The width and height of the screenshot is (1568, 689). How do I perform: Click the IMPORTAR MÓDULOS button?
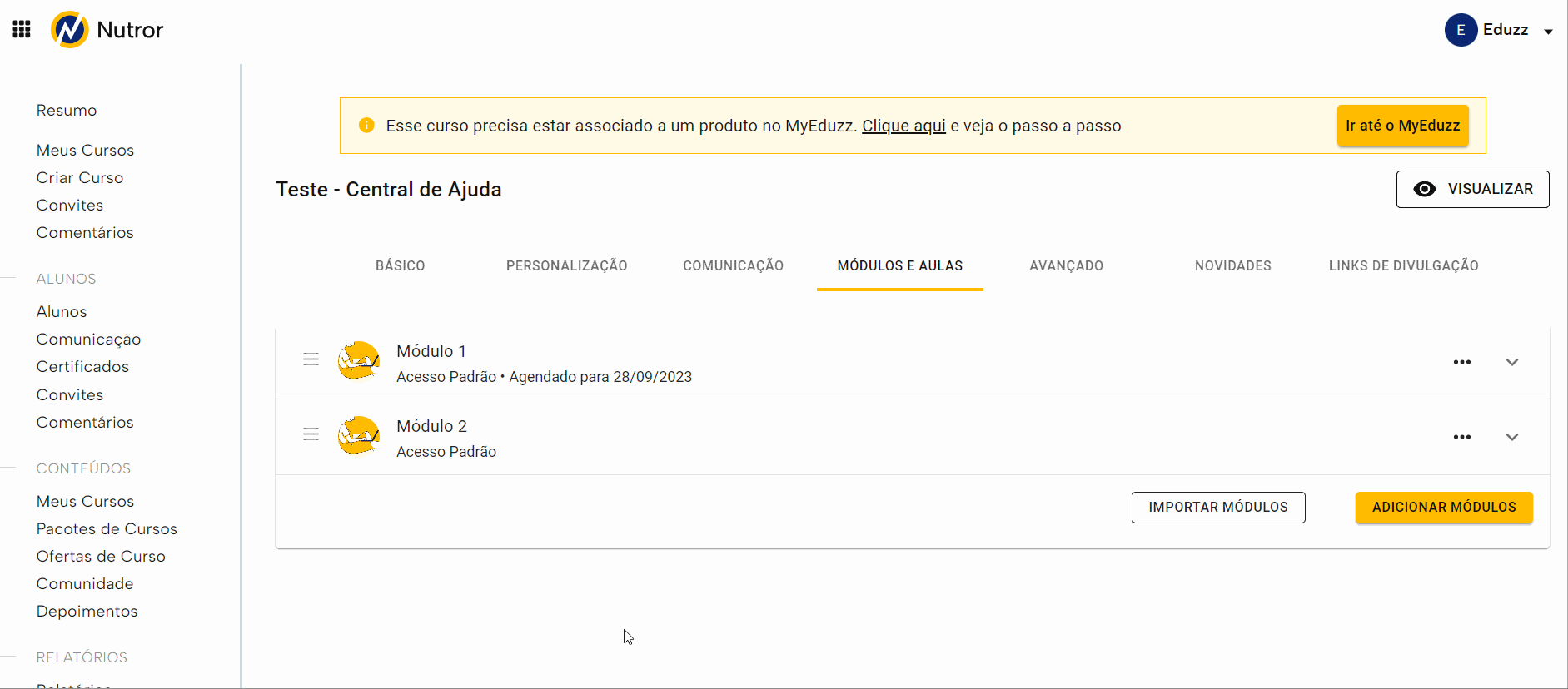(1218, 508)
